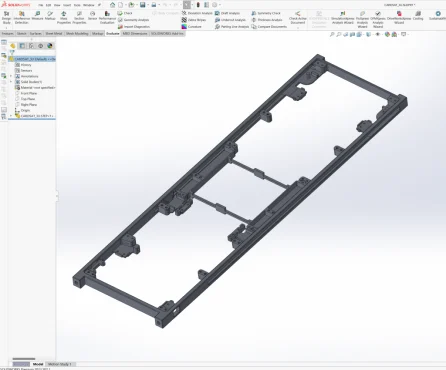Switch to the Mesh Modeling tab
The height and width of the screenshot is (370, 446).
click(77, 34)
